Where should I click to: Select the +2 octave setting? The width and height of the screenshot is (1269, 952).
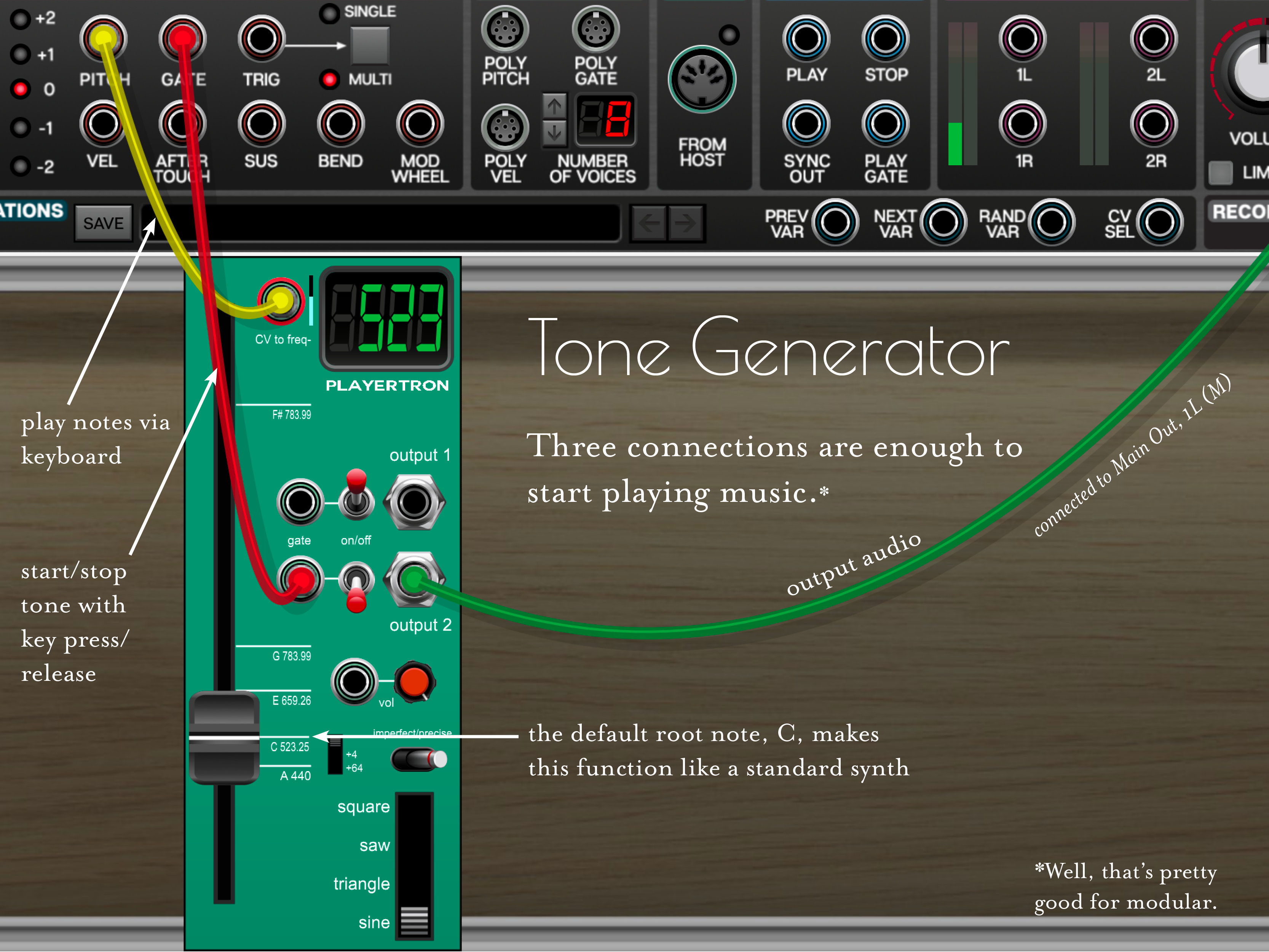point(21,19)
